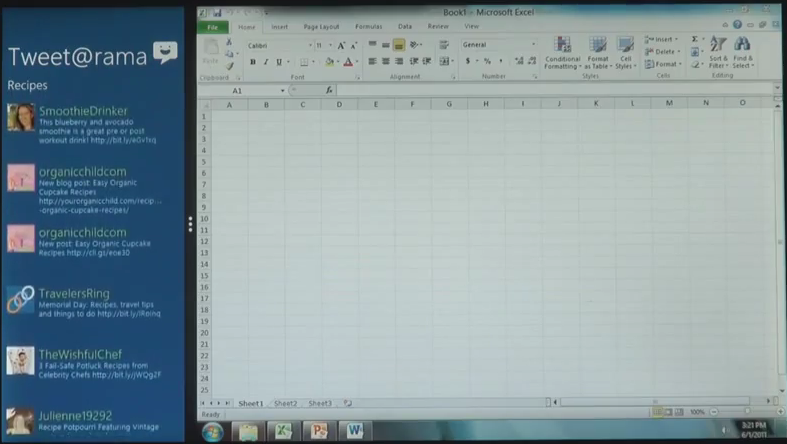Open Word from the taskbar
This screenshot has width=787, height=444.
[x=355, y=431]
